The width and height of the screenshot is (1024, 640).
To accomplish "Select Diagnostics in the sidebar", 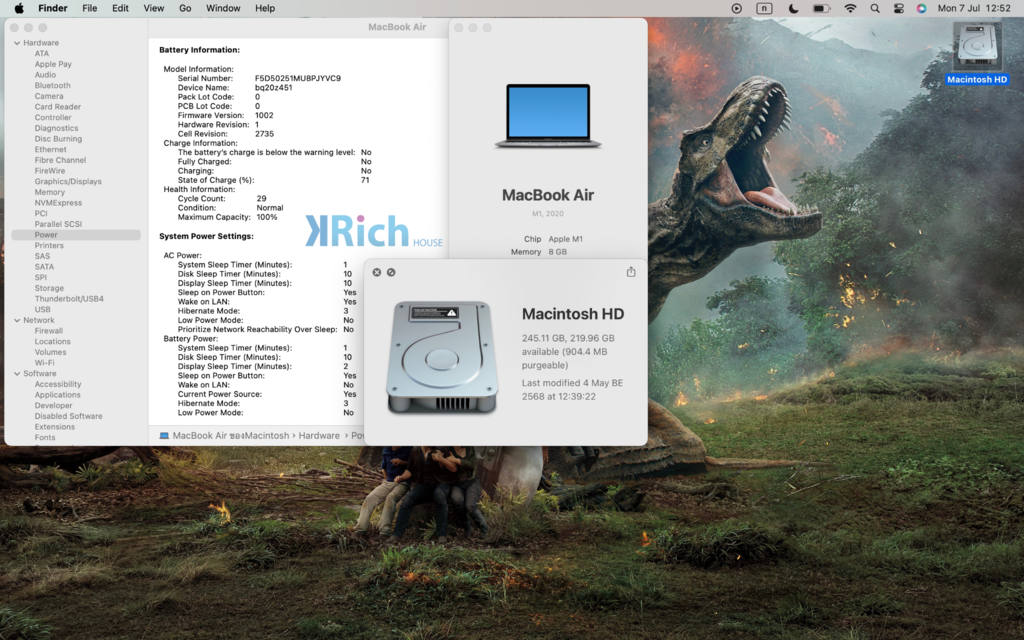I will (56, 128).
